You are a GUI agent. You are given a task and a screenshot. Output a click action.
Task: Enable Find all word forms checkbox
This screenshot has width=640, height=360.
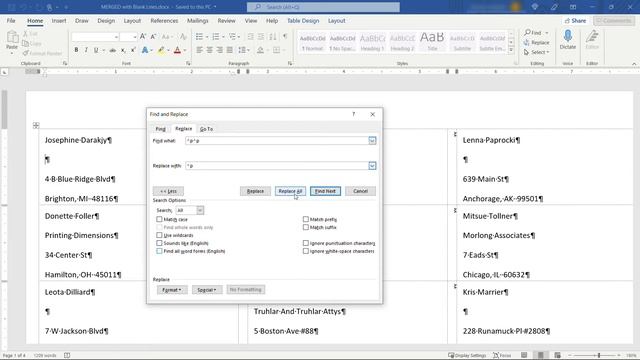(159, 251)
